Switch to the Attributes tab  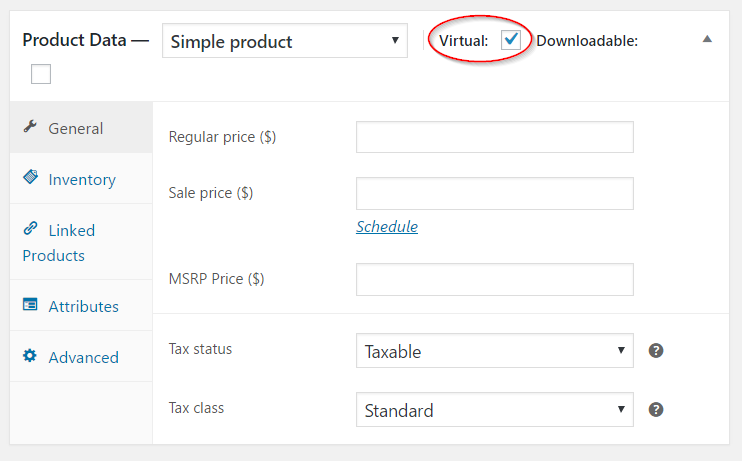coord(81,305)
